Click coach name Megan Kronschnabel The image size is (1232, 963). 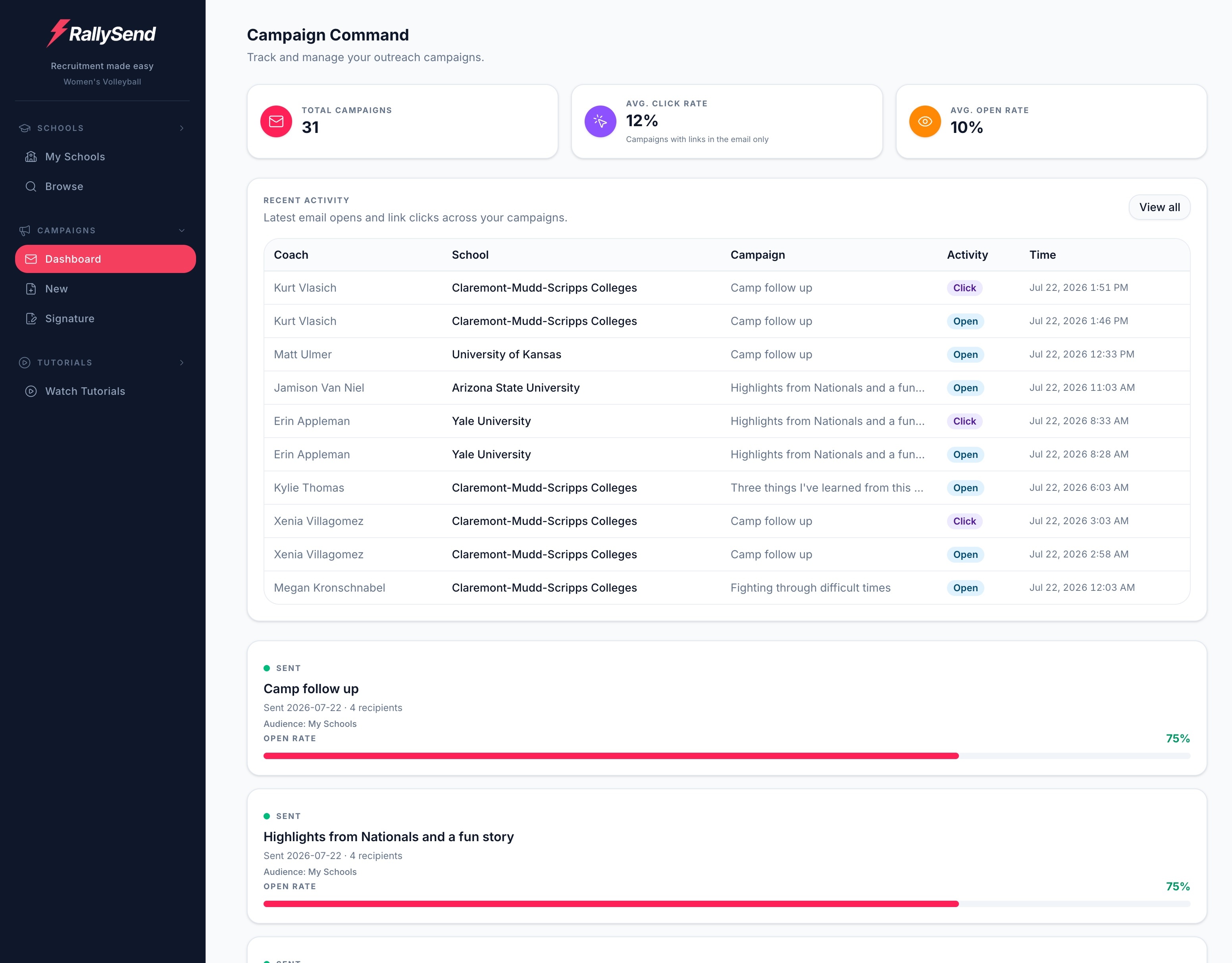329,588
